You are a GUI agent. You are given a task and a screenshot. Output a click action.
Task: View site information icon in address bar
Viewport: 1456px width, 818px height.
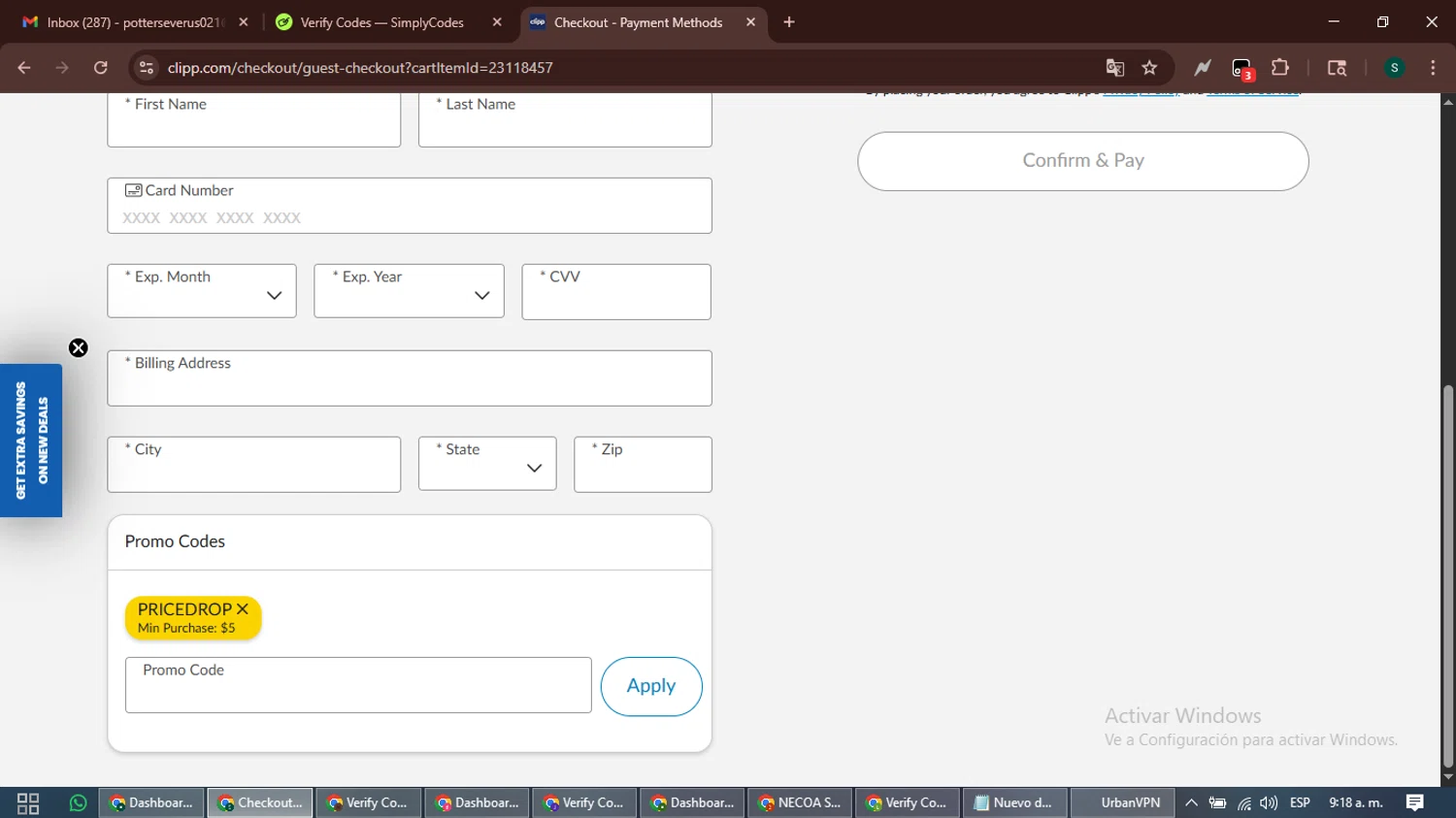click(147, 68)
